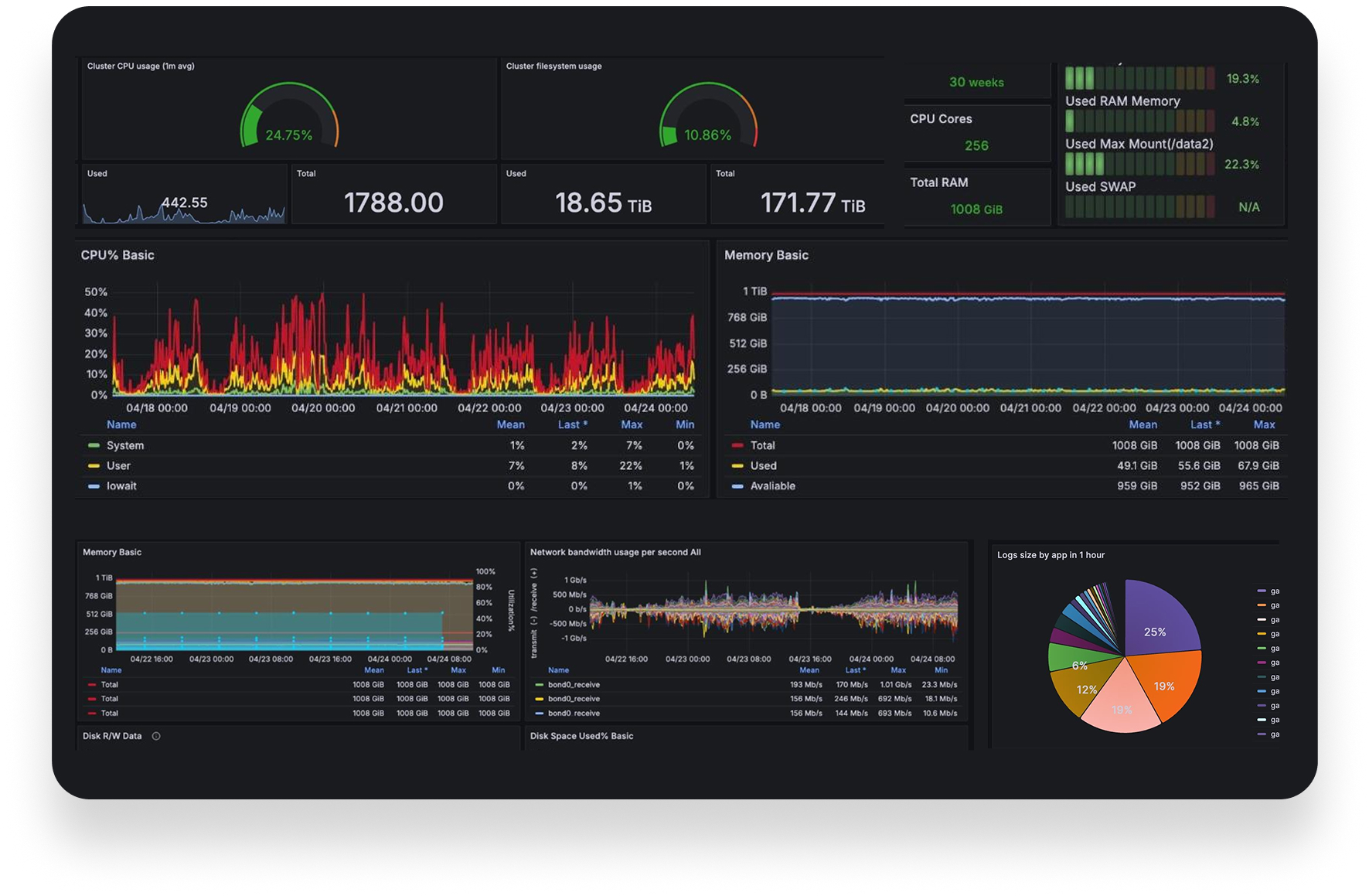The width and height of the screenshot is (1369, 896).
Task: Sort CPU% Basic legend by Name column
Action: tap(121, 424)
